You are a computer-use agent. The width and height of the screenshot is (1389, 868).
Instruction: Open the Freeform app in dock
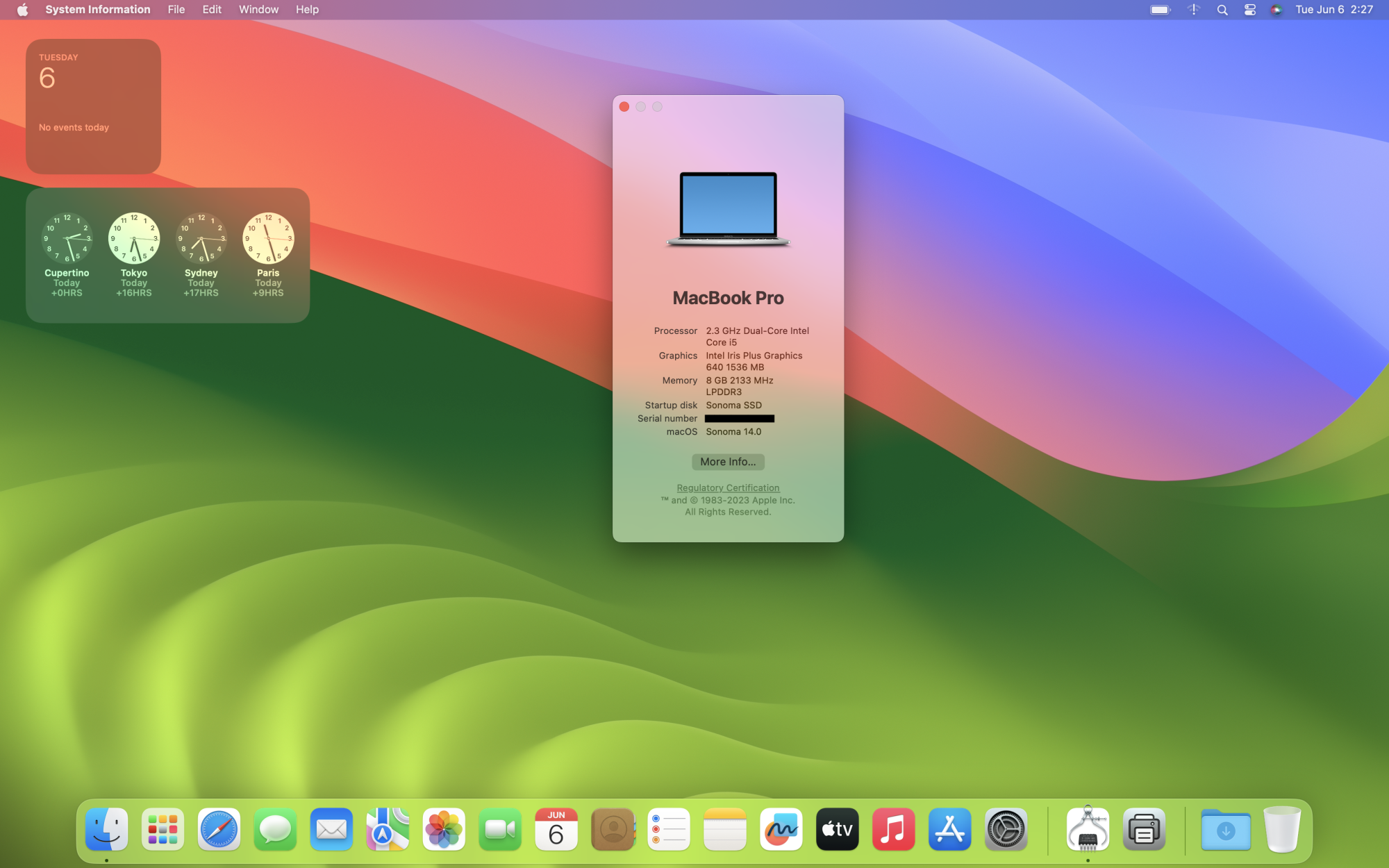(x=781, y=829)
